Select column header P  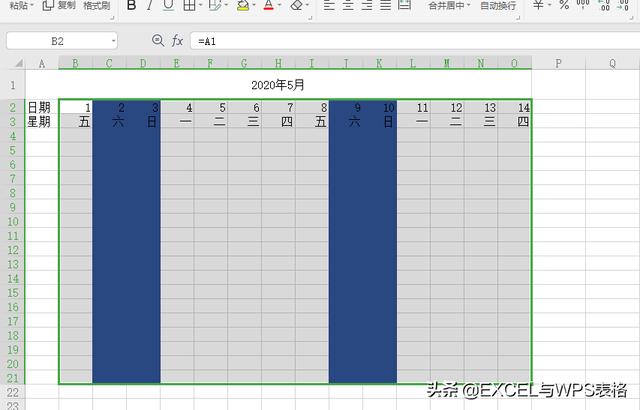[x=558, y=63]
